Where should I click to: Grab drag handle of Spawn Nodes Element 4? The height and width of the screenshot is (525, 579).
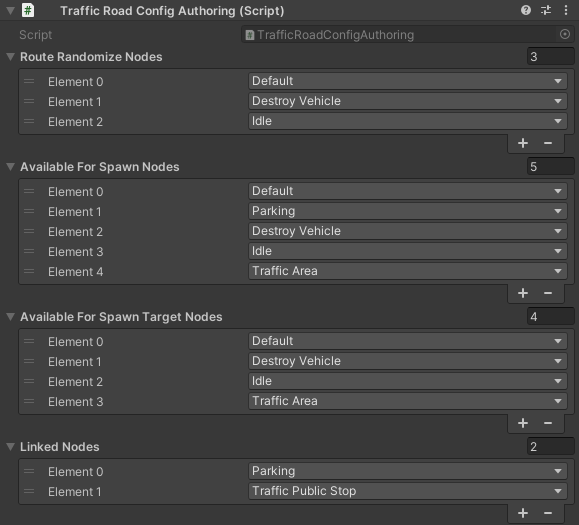(29, 271)
